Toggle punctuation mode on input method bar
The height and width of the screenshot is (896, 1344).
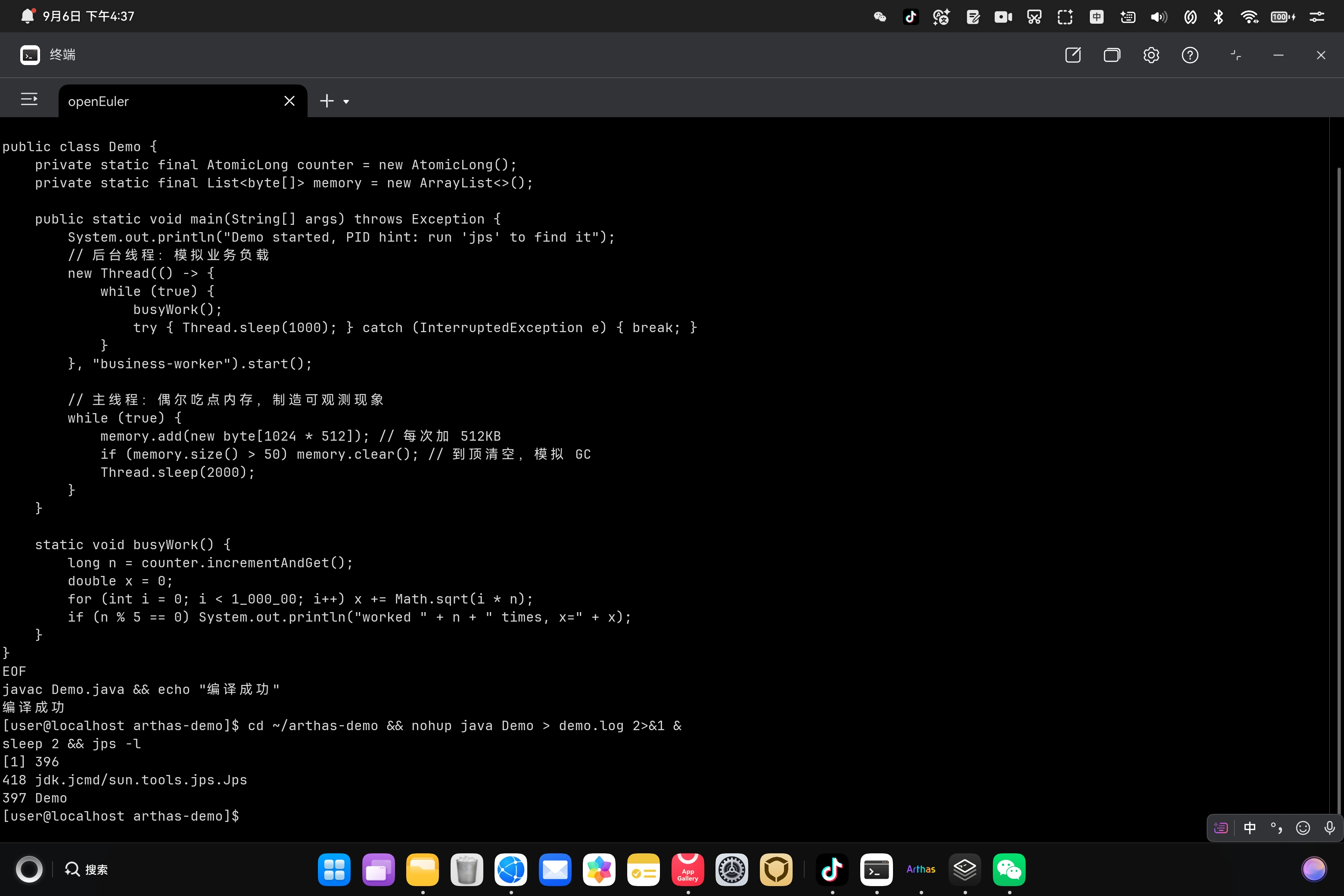pyautogui.click(x=1276, y=828)
